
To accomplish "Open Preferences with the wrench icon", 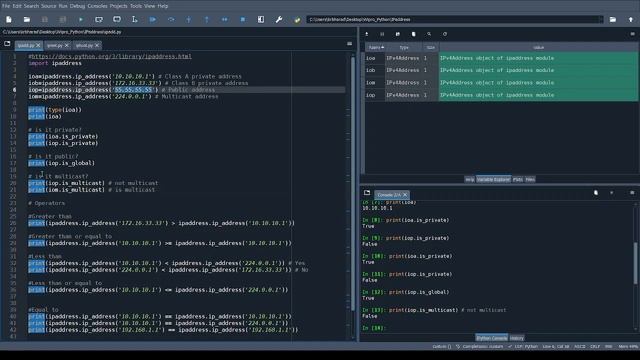I will (x=279, y=20).
